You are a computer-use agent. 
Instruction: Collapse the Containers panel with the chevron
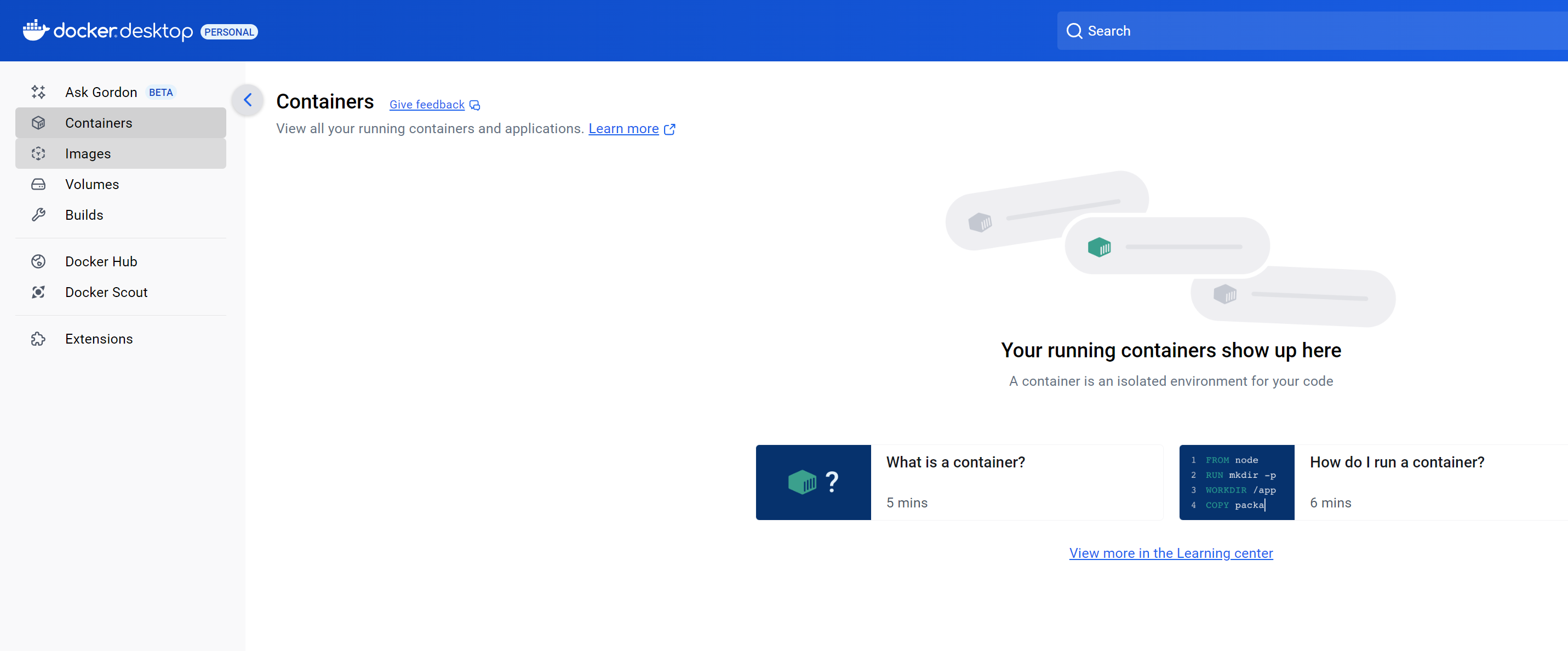247,100
